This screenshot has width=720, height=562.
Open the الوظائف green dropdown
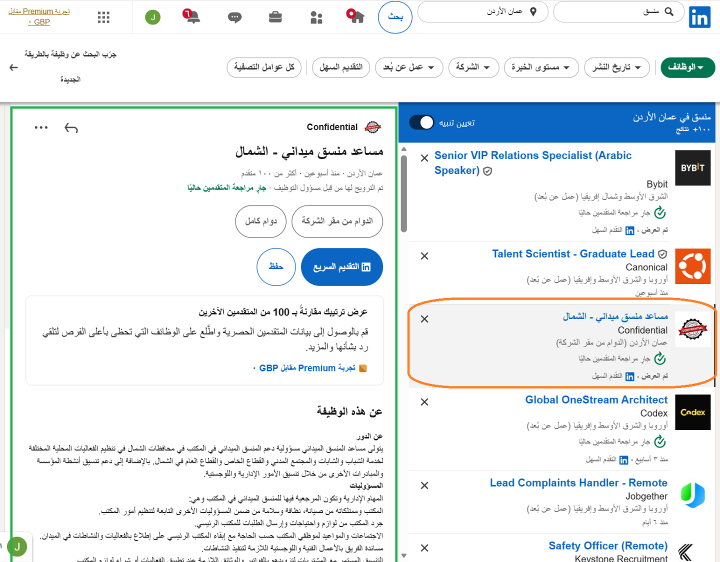click(687, 67)
